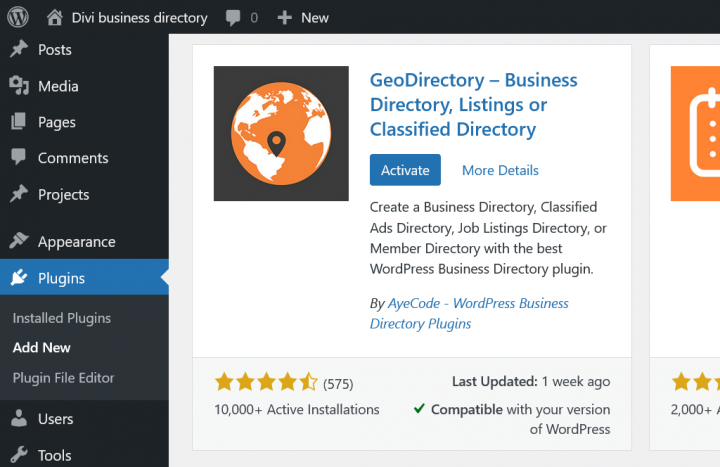This screenshot has height=467, width=720.
Task: Open the Comments menu item
Action: (73, 158)
